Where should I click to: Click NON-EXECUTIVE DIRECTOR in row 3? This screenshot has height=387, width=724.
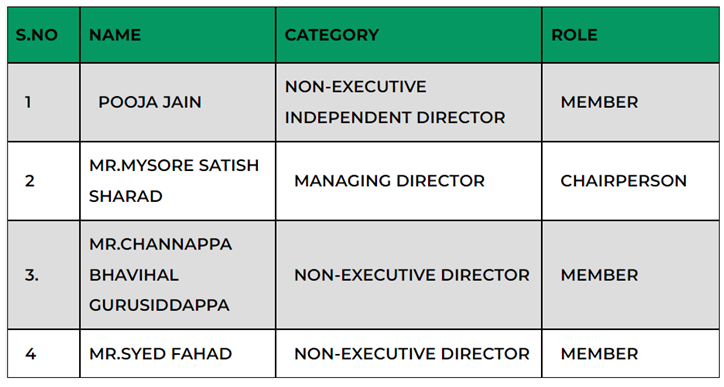pos(409,275)
